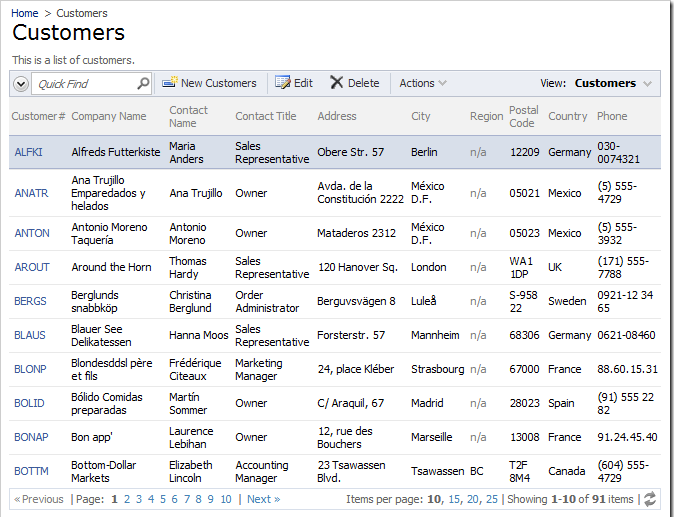Sort by Phone column header
The width and height of the screenshot is (674, 517).
point(612,116)
